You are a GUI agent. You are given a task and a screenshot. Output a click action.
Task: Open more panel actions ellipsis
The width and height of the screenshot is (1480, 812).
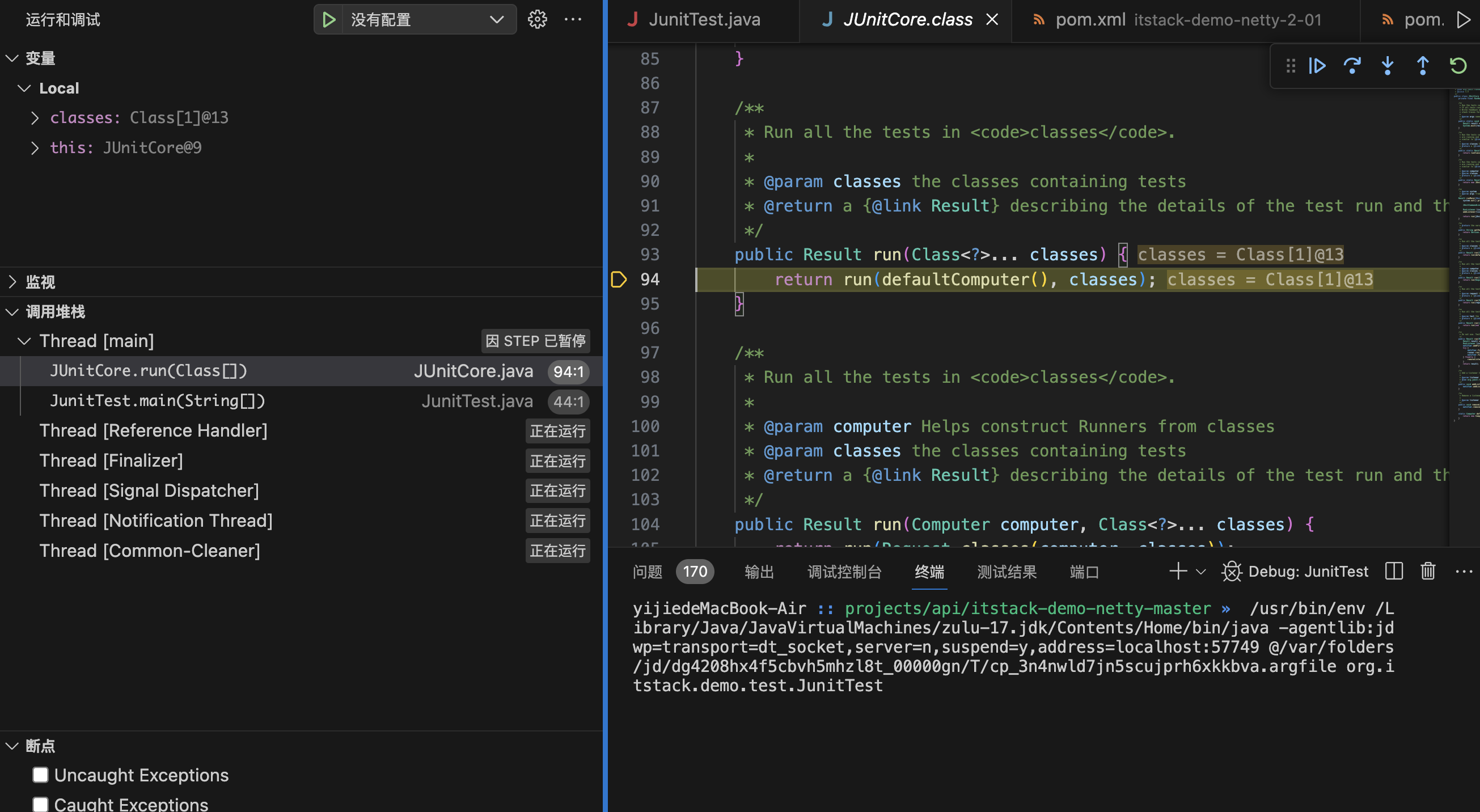coord(1464,571)
